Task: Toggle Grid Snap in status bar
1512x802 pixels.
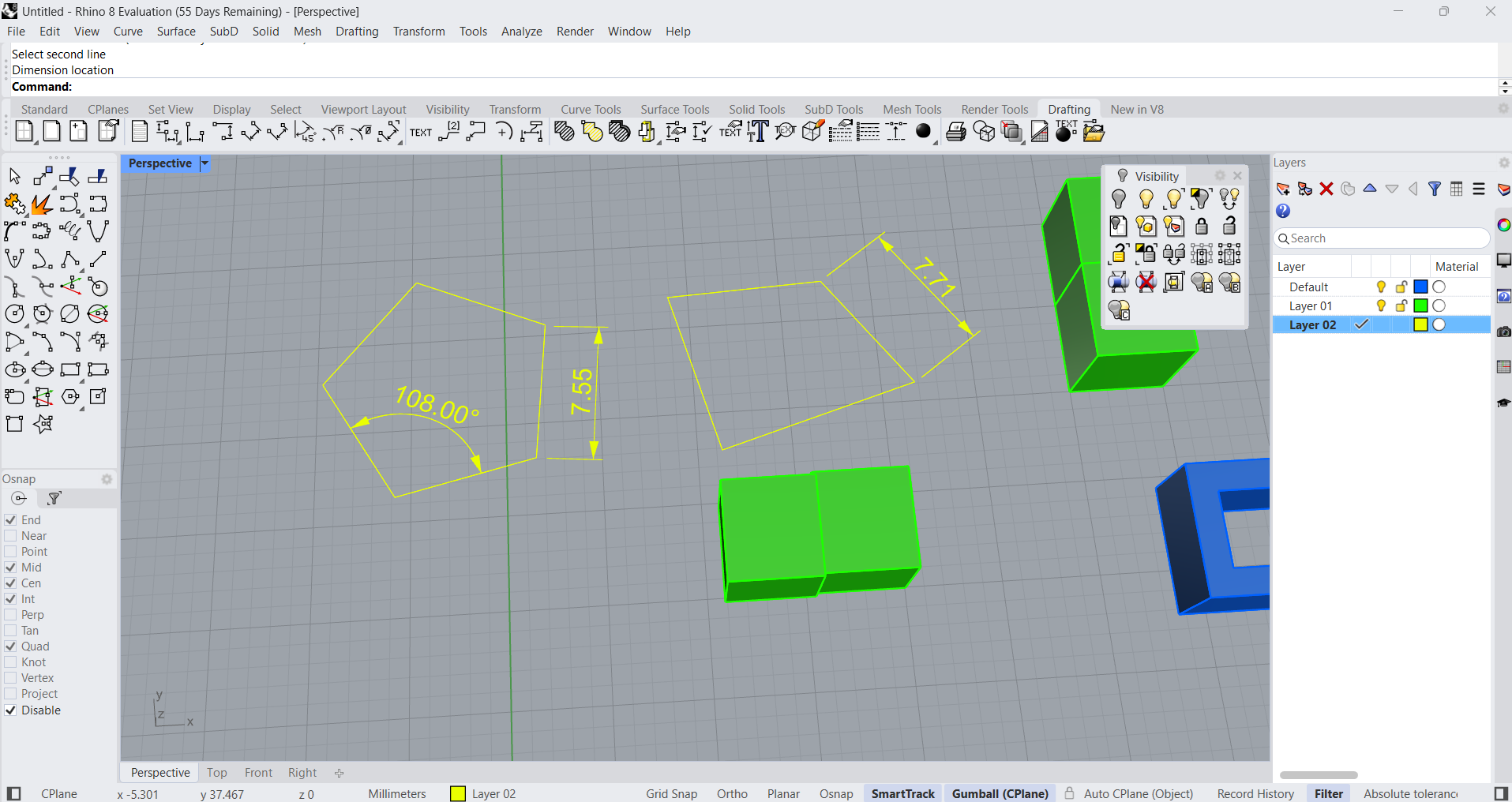Action: (671, 794)
